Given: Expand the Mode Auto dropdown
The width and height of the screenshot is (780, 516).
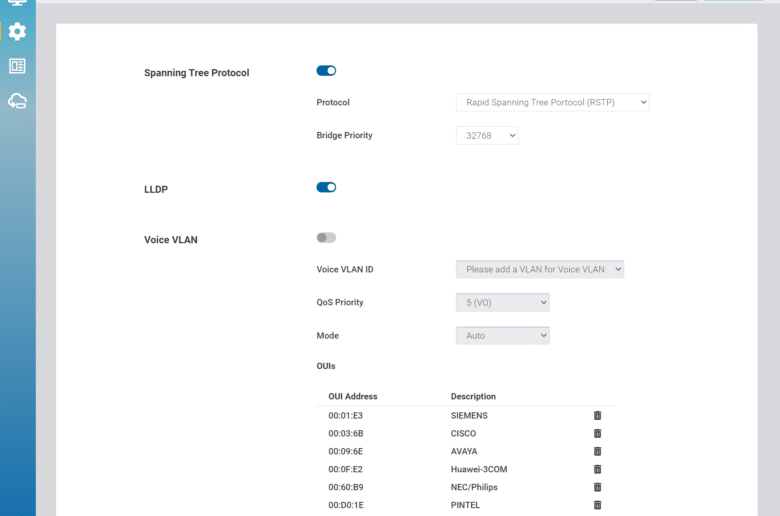Looking at the screenshot, I should pos(502,335).
